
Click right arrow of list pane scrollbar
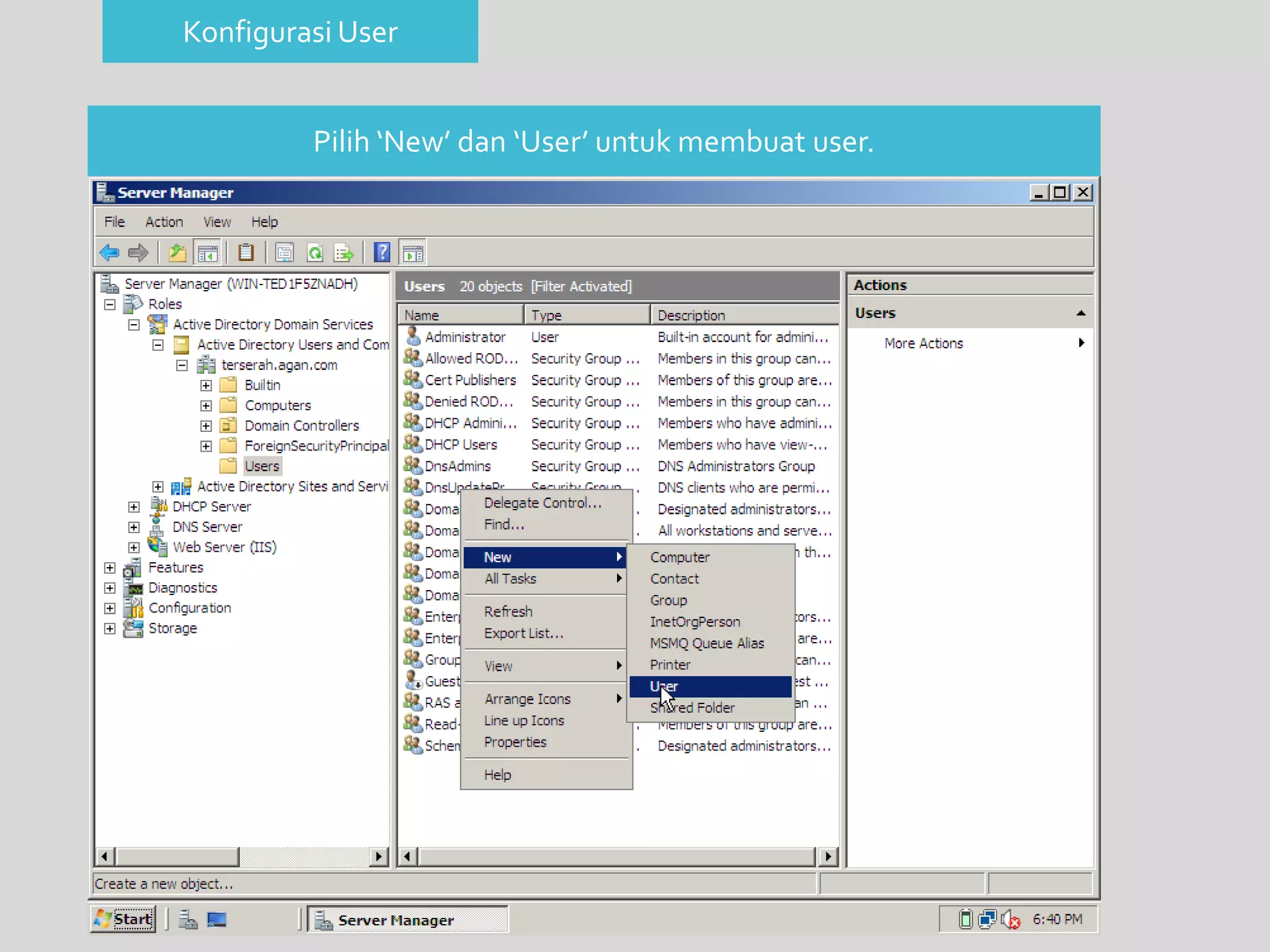[x=828, y=857]
